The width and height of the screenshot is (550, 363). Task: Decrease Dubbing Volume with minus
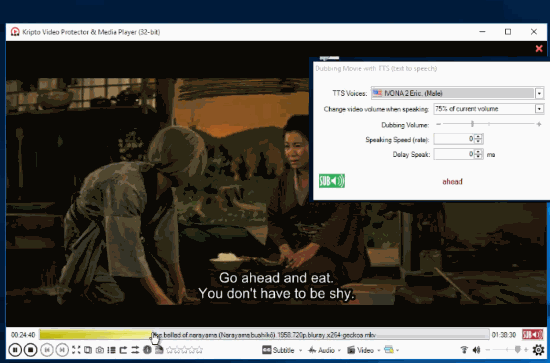coord(438,124)
